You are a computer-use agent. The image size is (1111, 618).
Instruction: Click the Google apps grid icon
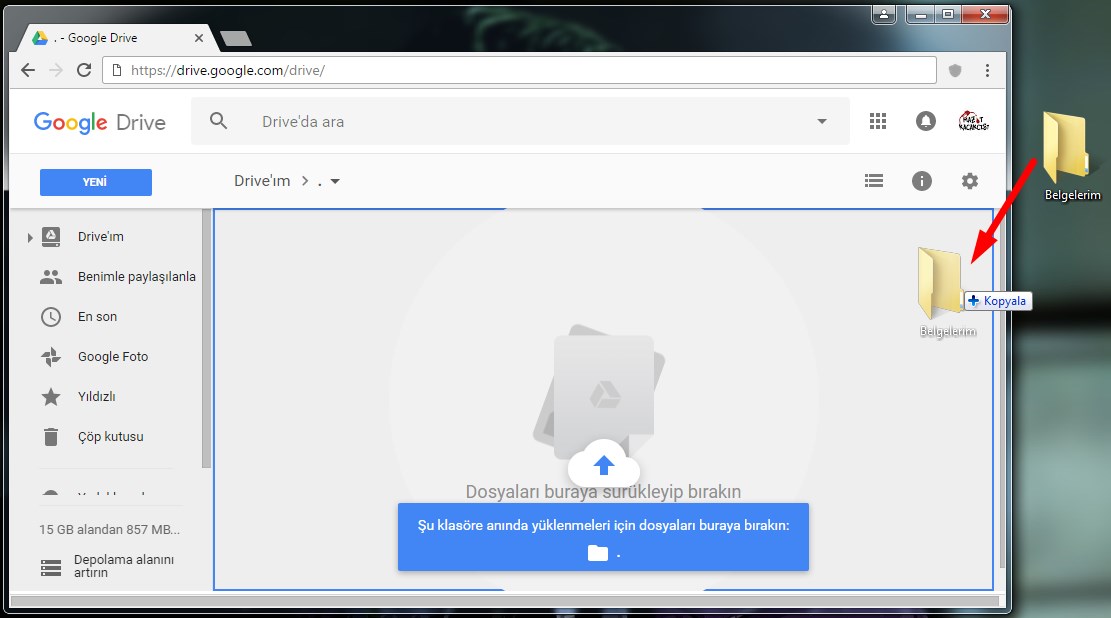[x=878, y=121]
